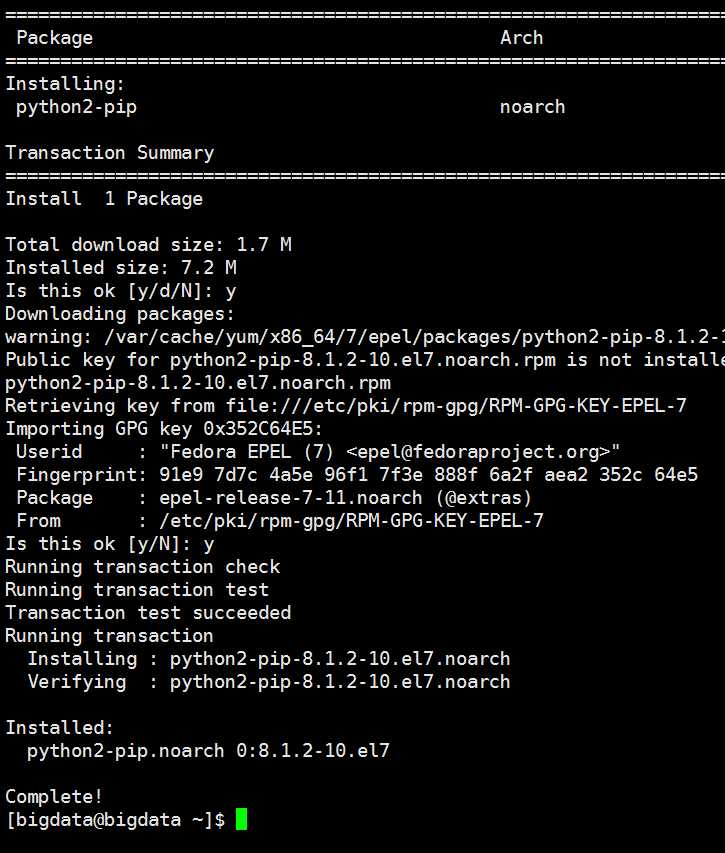Click the Transaction Summary heading
This screenshot has height=853, width=725.
coord(110,153)
